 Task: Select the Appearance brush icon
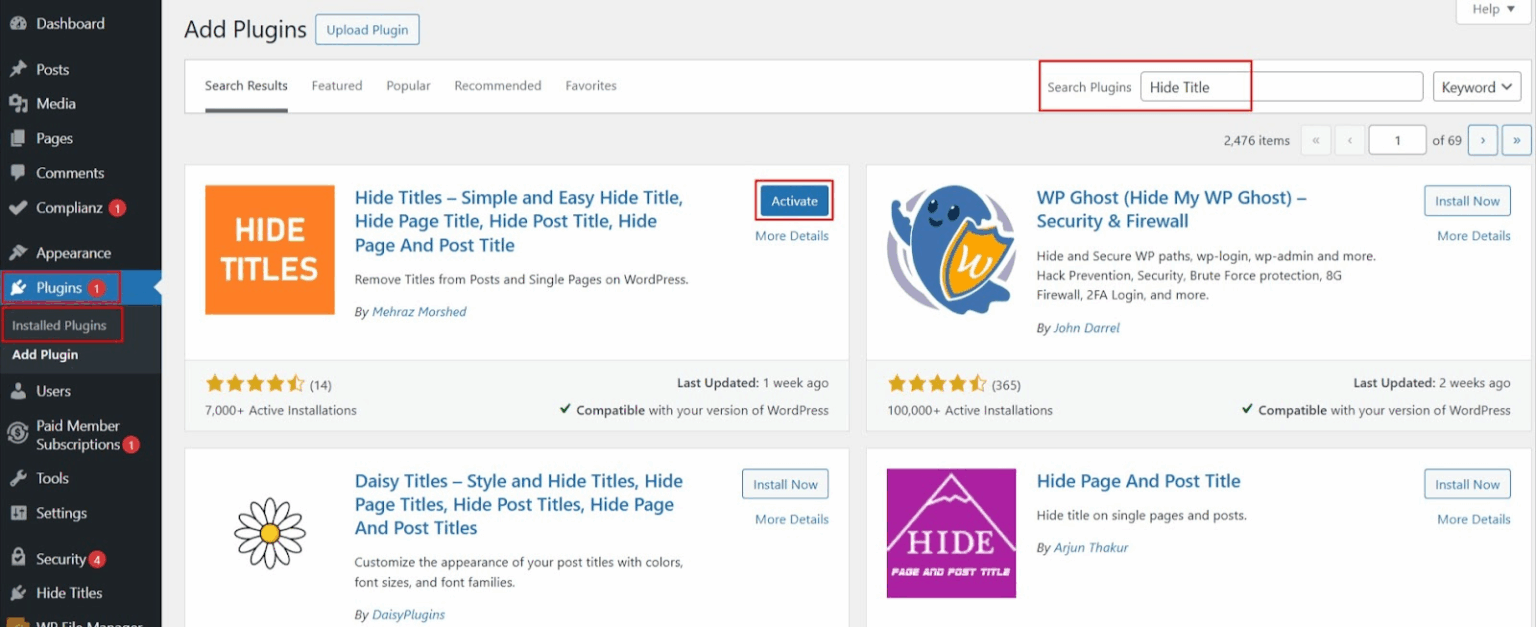(x=18, y=252)
